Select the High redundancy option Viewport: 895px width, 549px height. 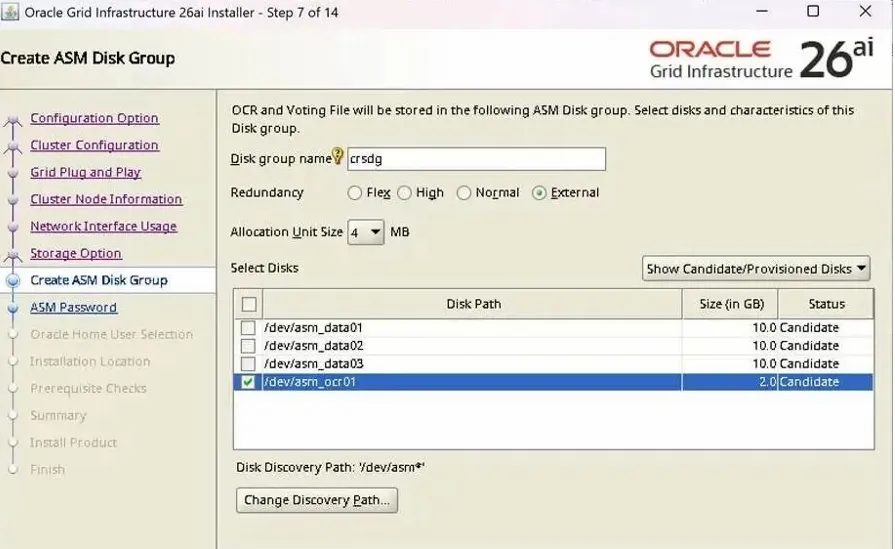click(404, 193)
